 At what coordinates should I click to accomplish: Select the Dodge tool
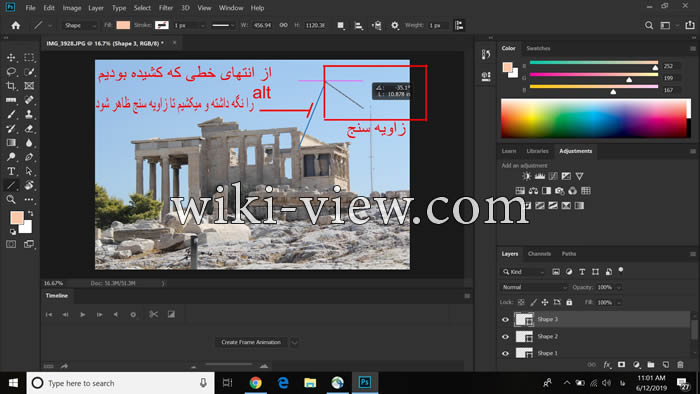point(11,157)
